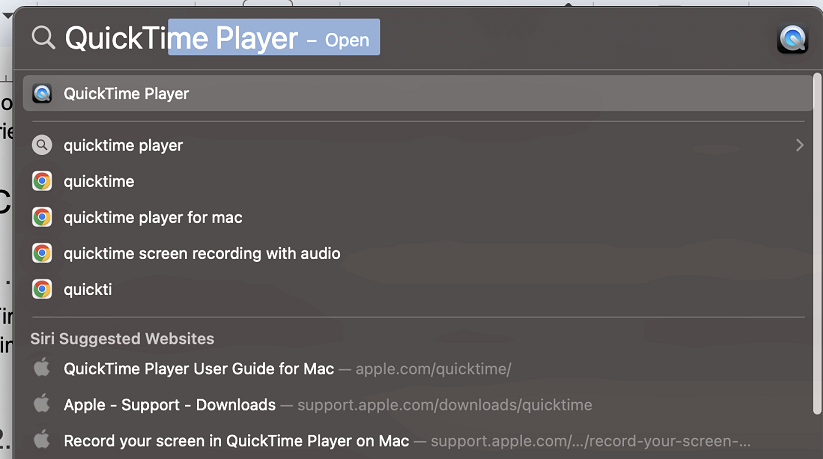This screenshot has height=459, width=823.
Task: Choose 'quicktime screen recording with audio' suggestion
Action: click(x=417, y=253)
